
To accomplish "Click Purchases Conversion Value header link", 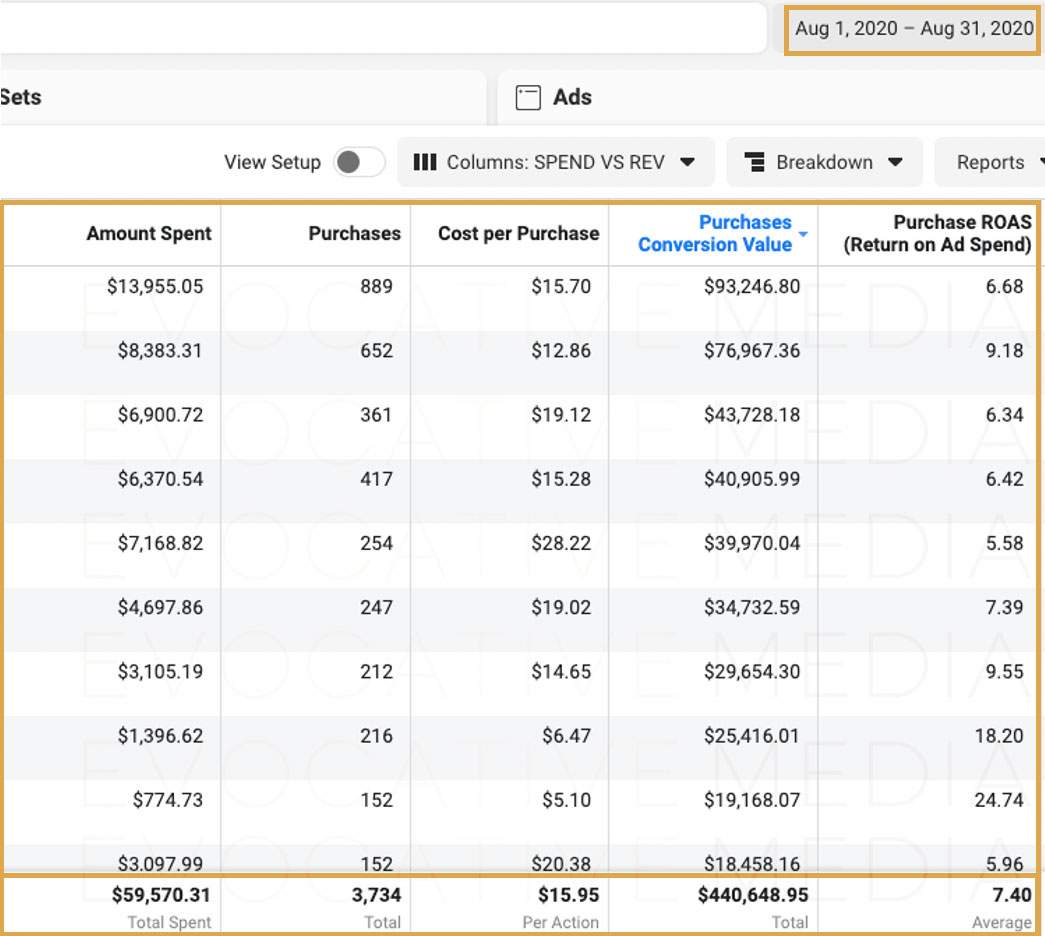I will 715,233.
